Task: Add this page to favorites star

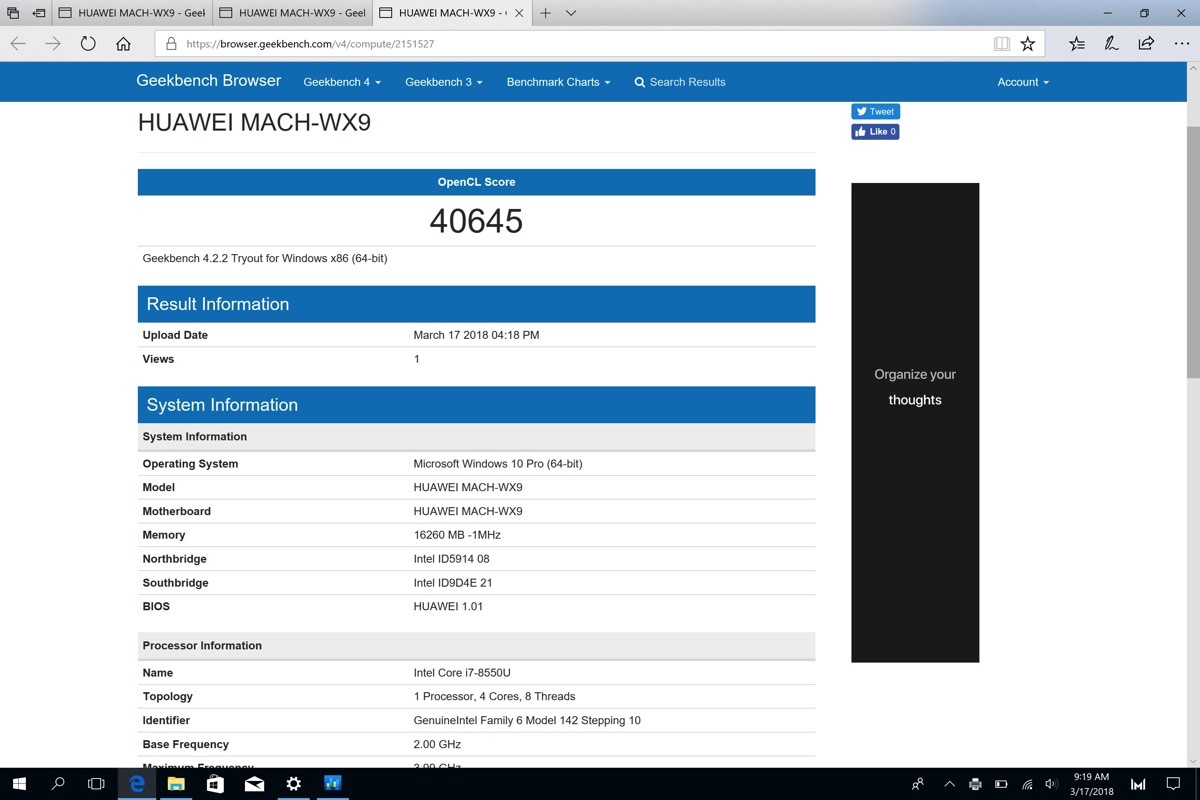Action: tap(1027, 44)
